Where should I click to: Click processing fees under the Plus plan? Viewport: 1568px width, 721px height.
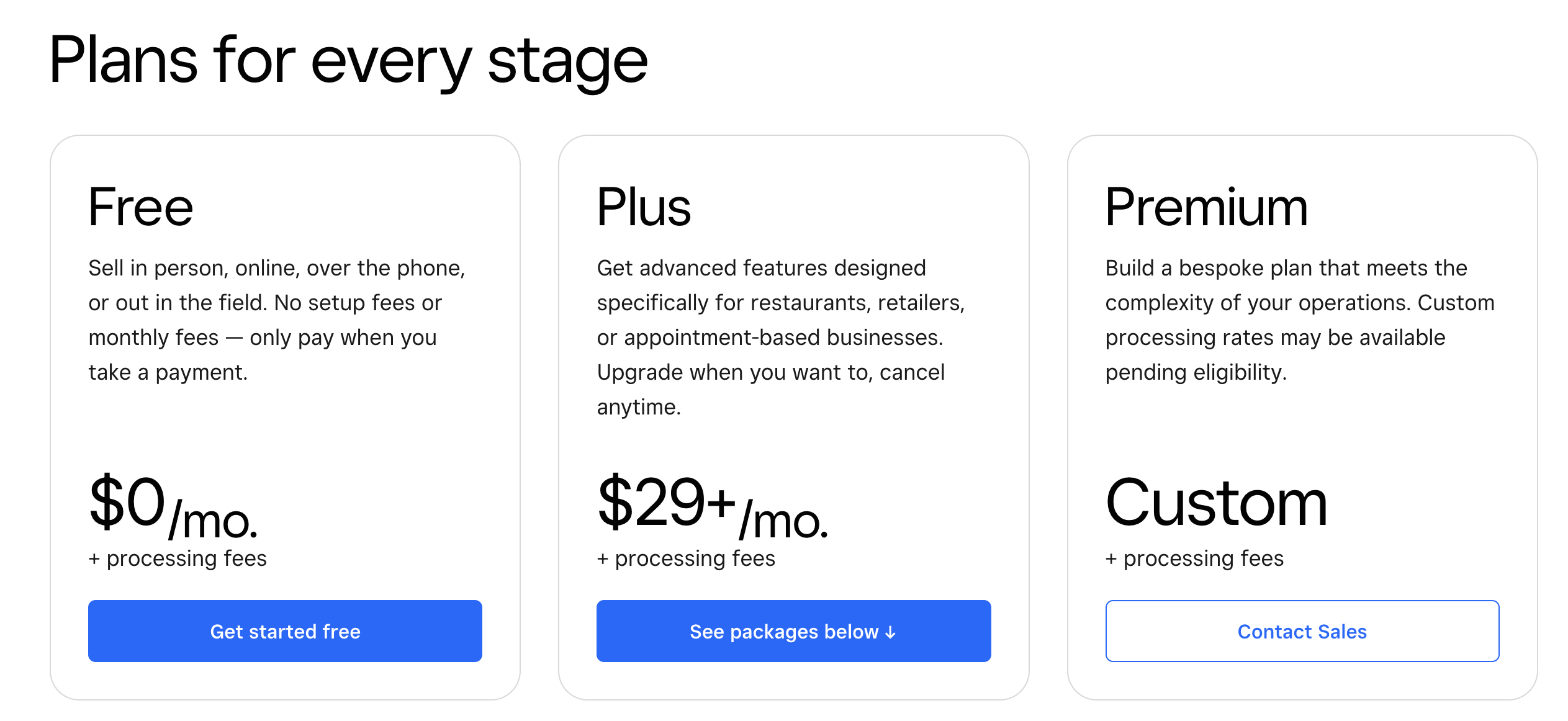point(686,558)
